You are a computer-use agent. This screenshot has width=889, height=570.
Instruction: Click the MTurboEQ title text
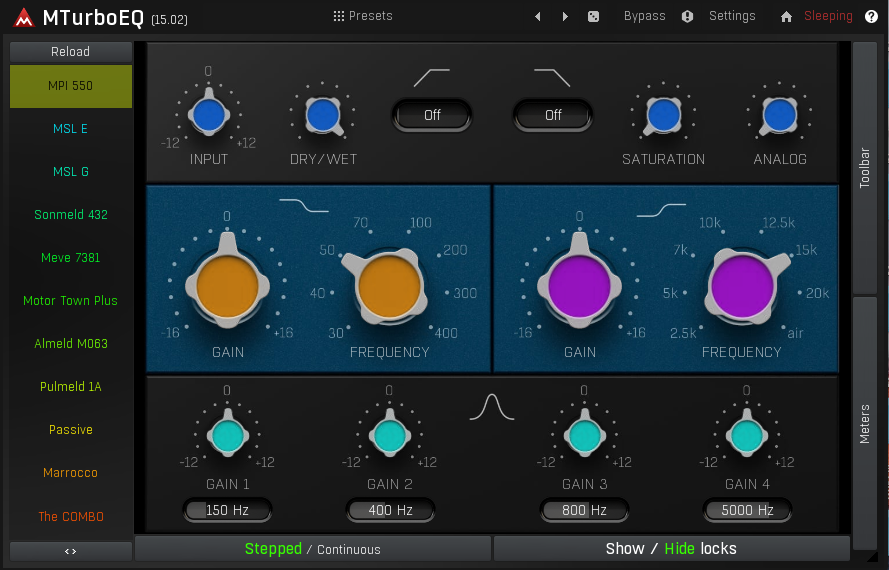(x=94, y=18)
